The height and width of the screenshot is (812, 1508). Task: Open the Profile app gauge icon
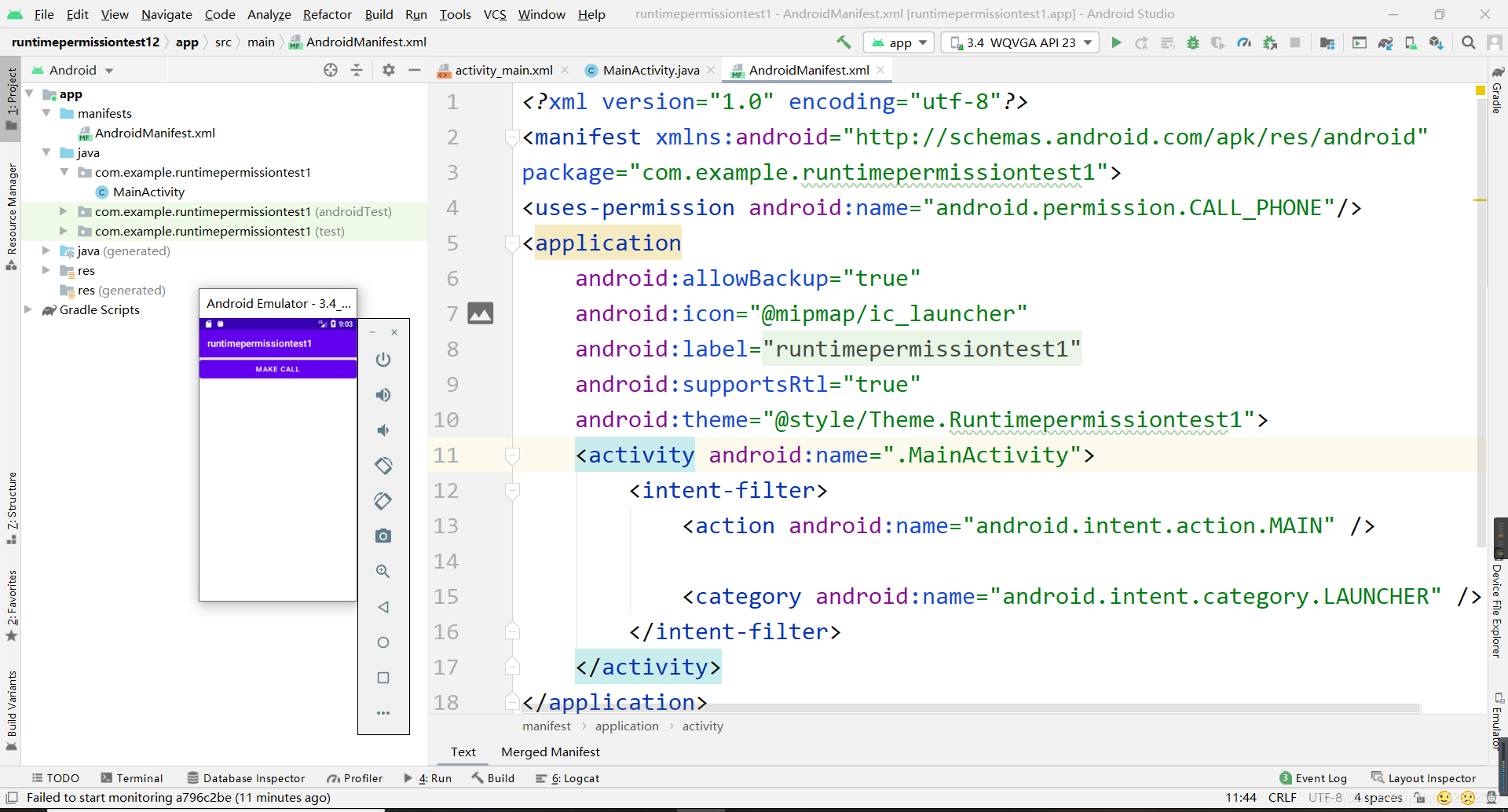[x=1244, y=42]
